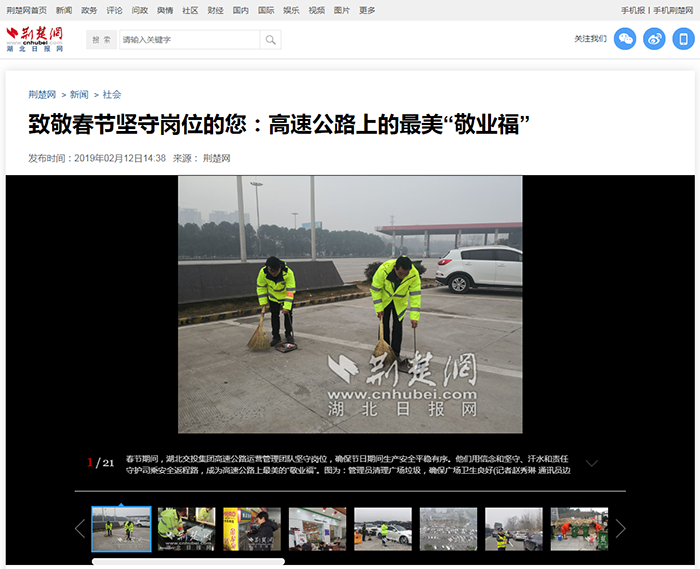Click the 荆楚网首页 link
Viewport: 700px width, 569px height.
(x=27, y=10)
